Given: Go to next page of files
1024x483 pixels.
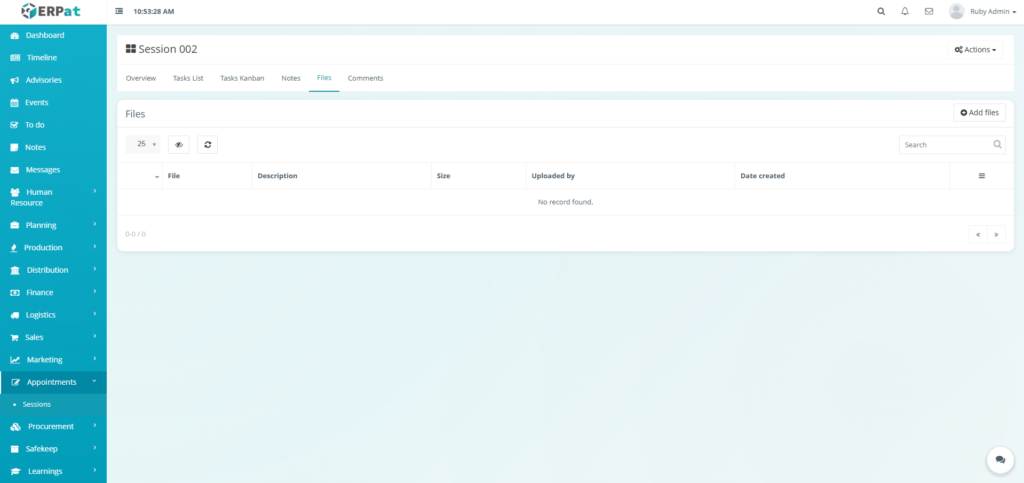Looking at the screenshot, I should click(x=996, y=234).
